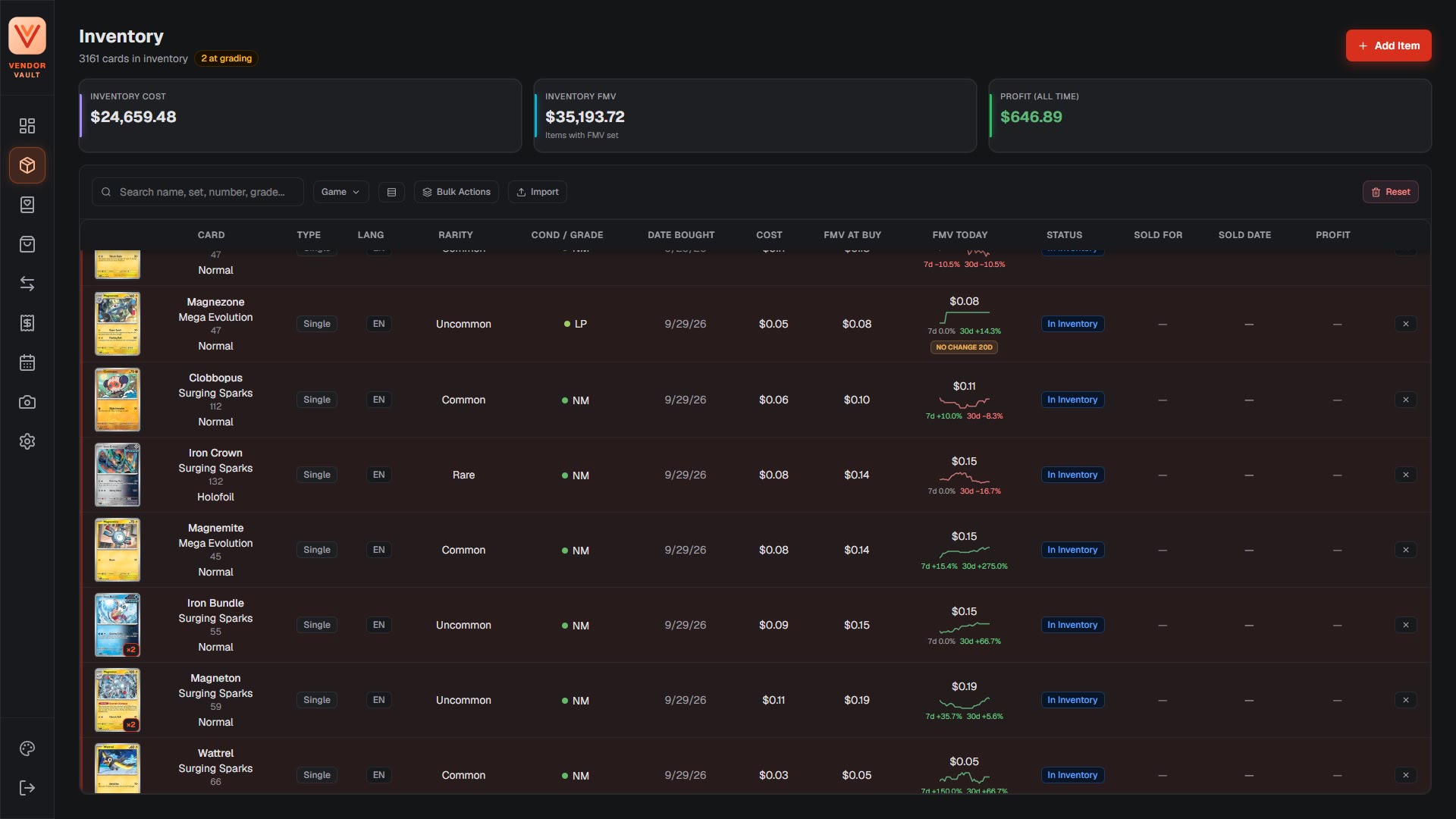
Task: Click In Inventory status for Magneton
Action: pyautogui.click(x=1072, y=700)
